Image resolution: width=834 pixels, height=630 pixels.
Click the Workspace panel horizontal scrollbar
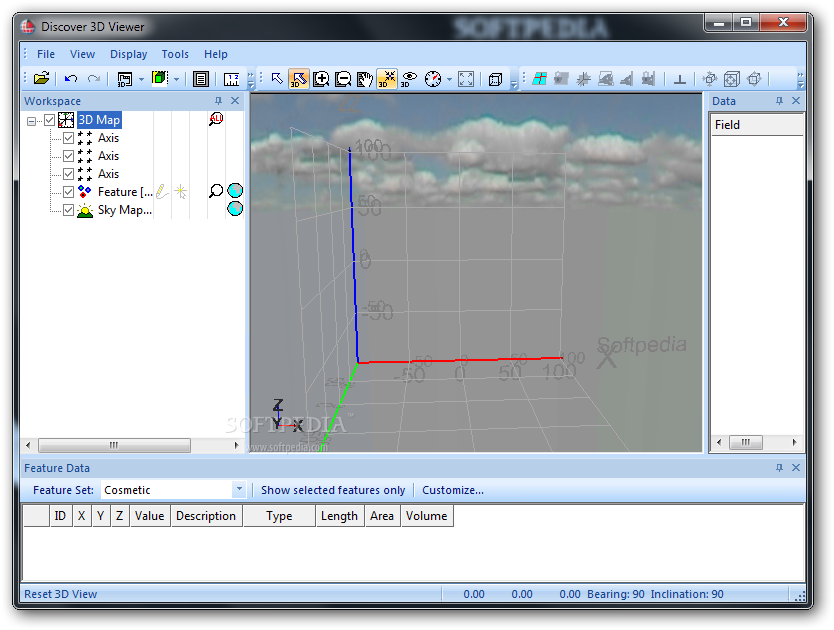(114, 445)
